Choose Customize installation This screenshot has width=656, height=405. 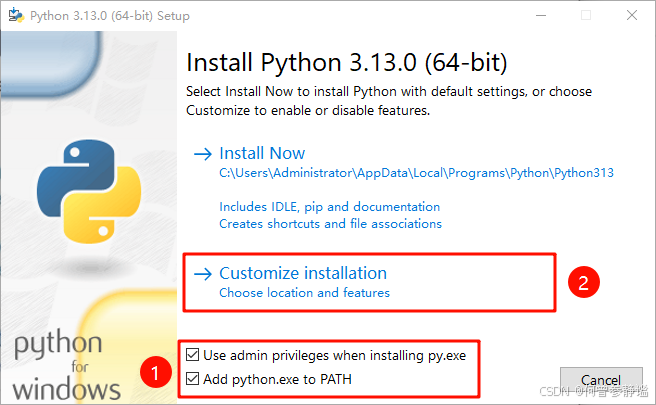coord(303,273)
